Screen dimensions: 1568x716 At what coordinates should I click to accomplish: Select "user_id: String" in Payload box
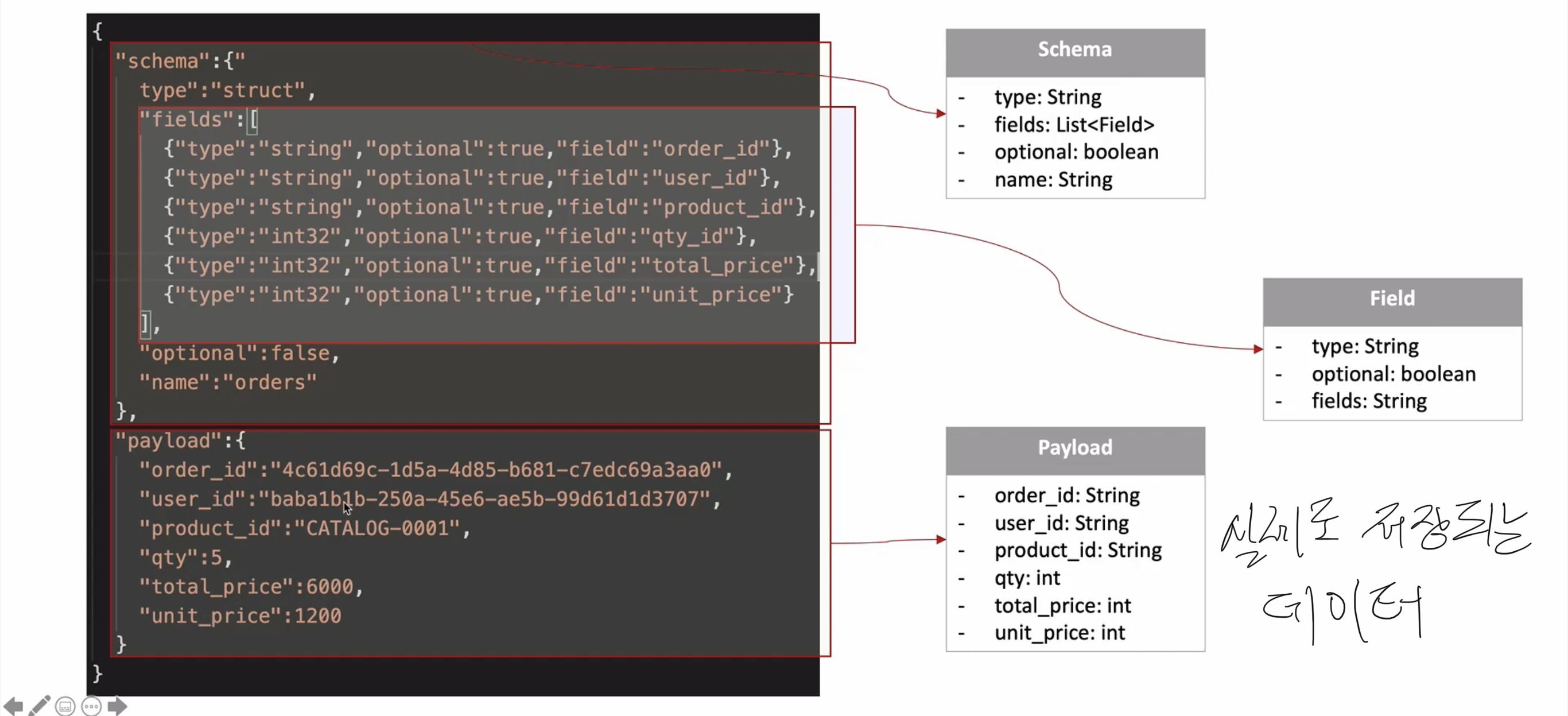pos(1062,523)
